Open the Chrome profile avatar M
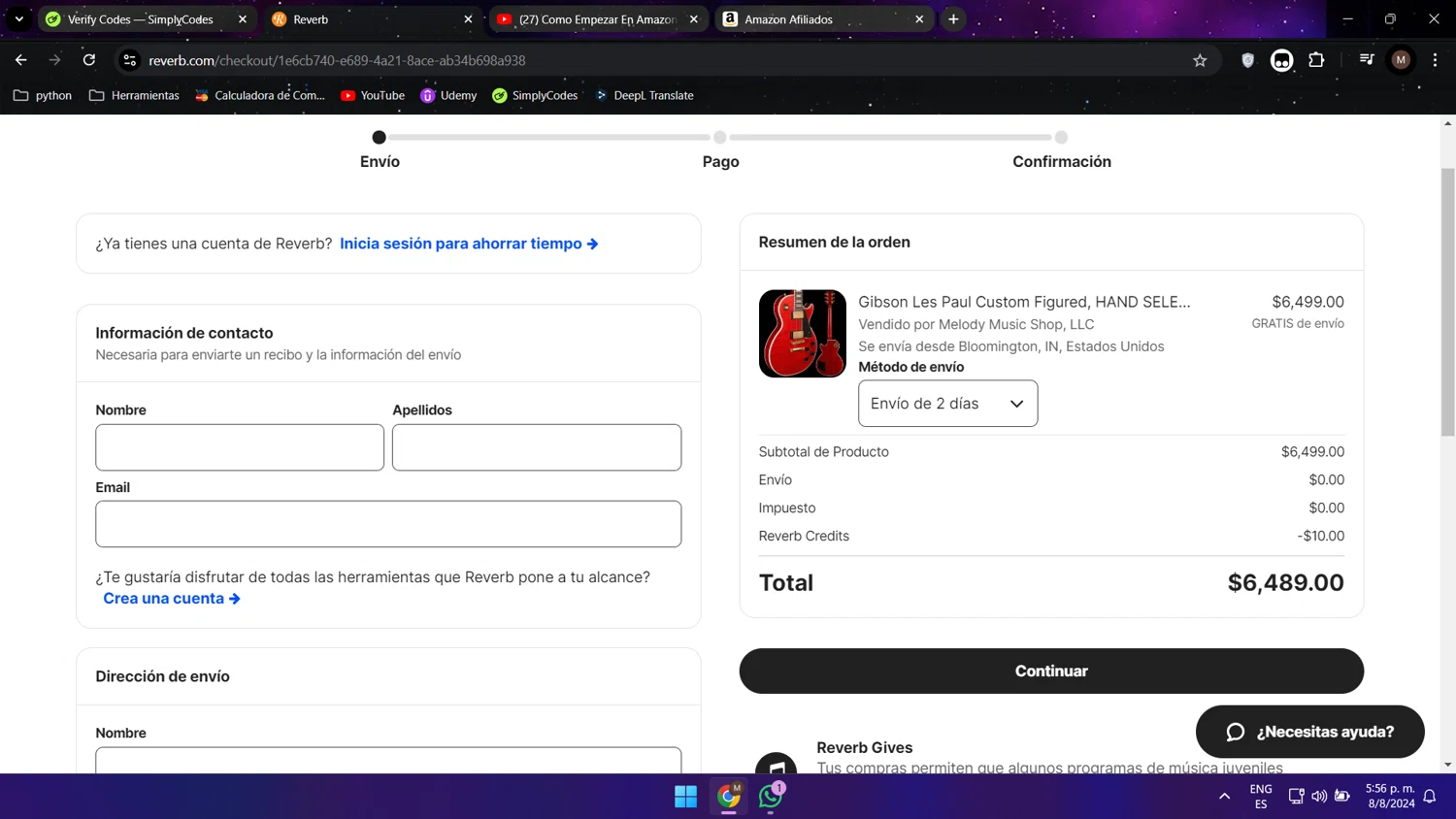This screenshot has height=819, width=1456. (x=1401, y=60)
